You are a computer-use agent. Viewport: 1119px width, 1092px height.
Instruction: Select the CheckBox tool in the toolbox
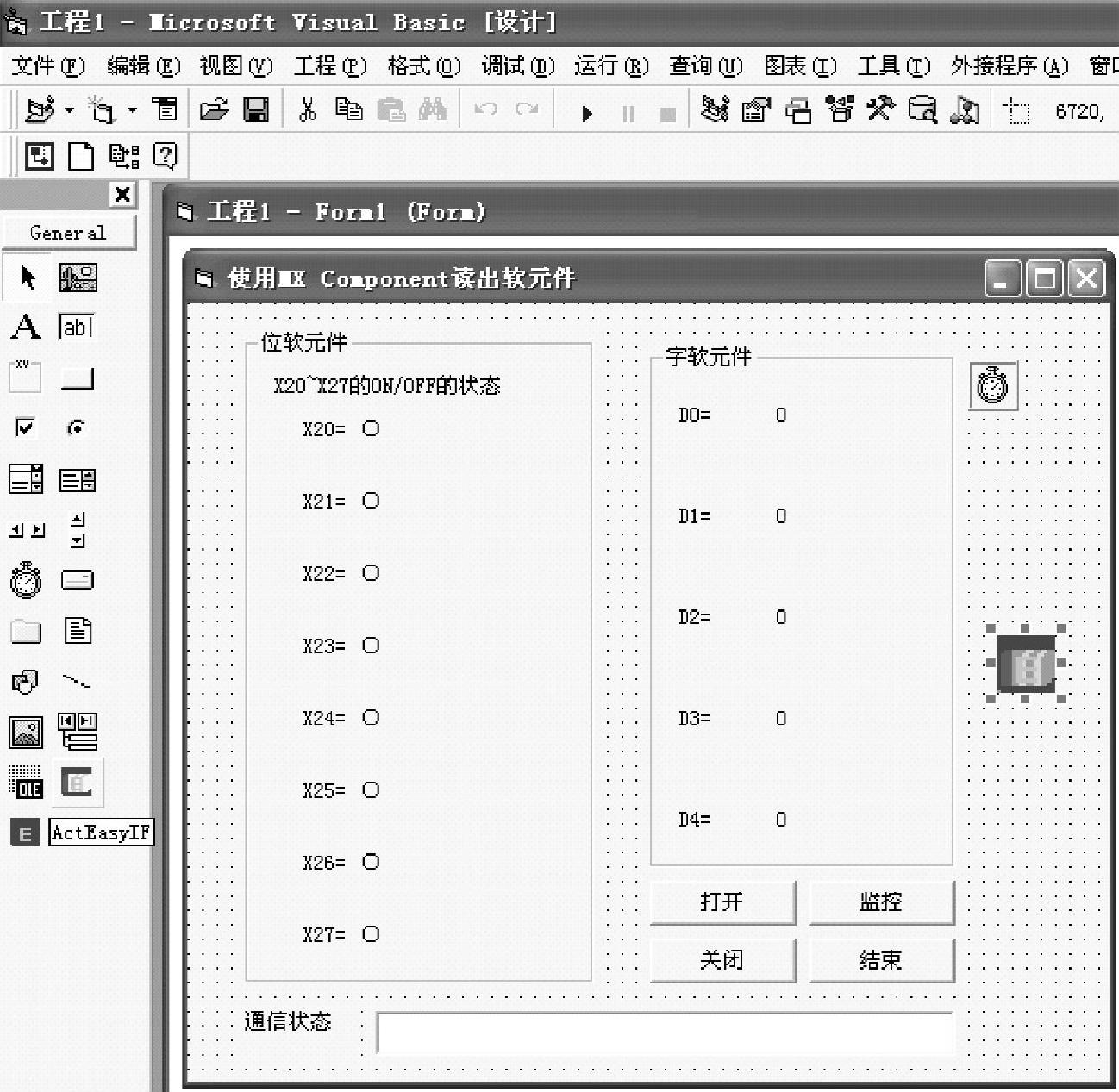click(26, 427)
